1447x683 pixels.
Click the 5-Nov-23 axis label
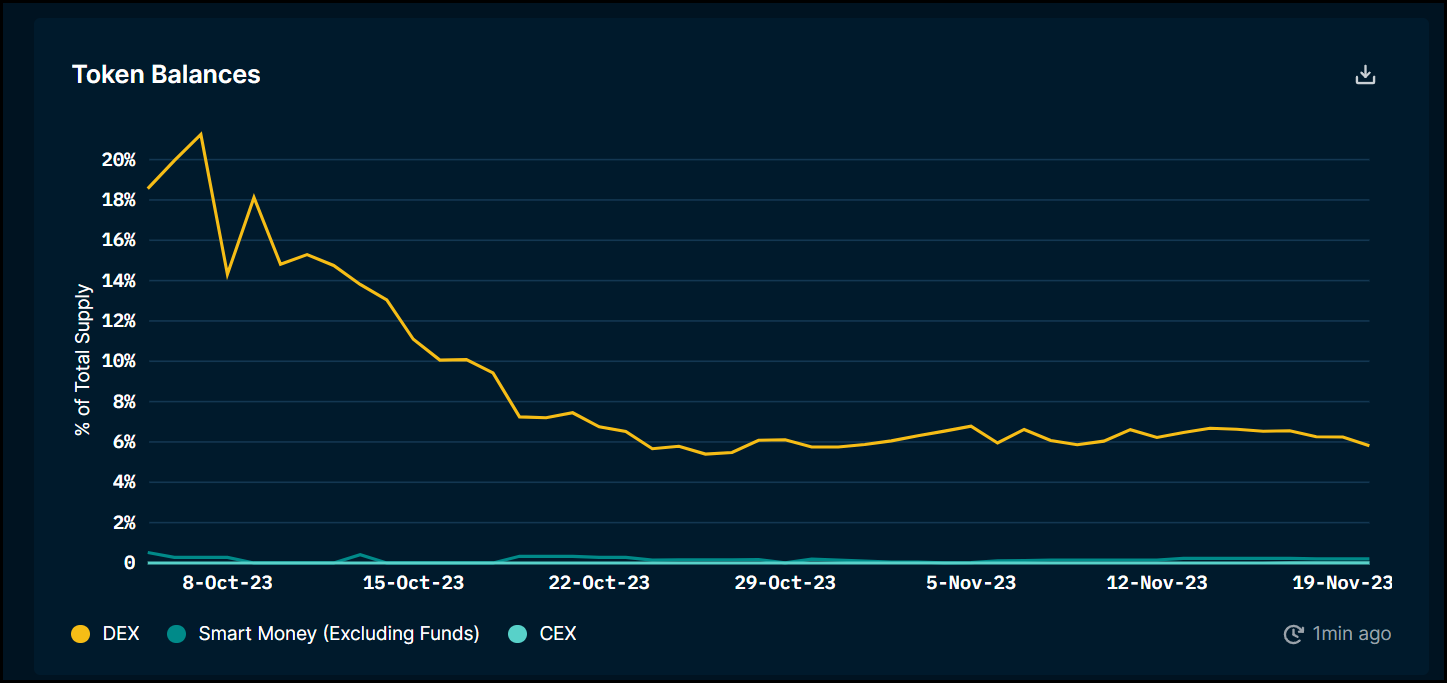coord(971,583)
